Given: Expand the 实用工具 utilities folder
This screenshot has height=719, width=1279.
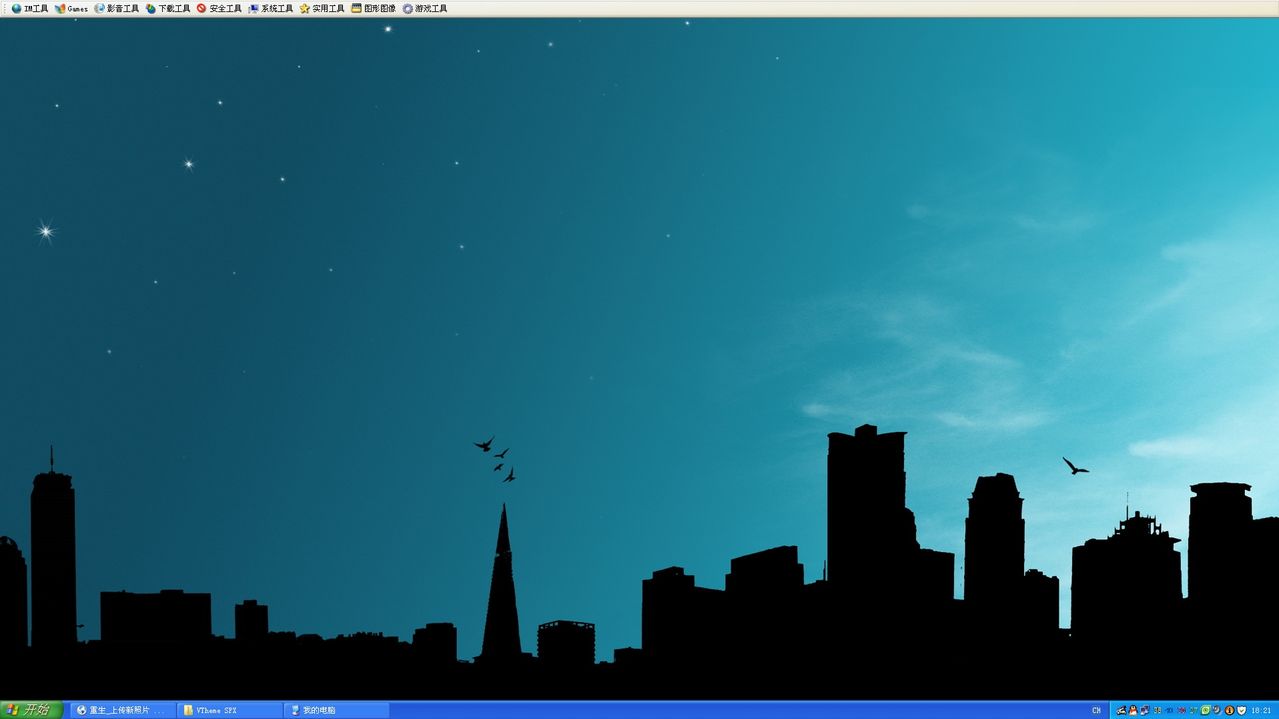Looking at the screenshot, I should coord(322,8).
